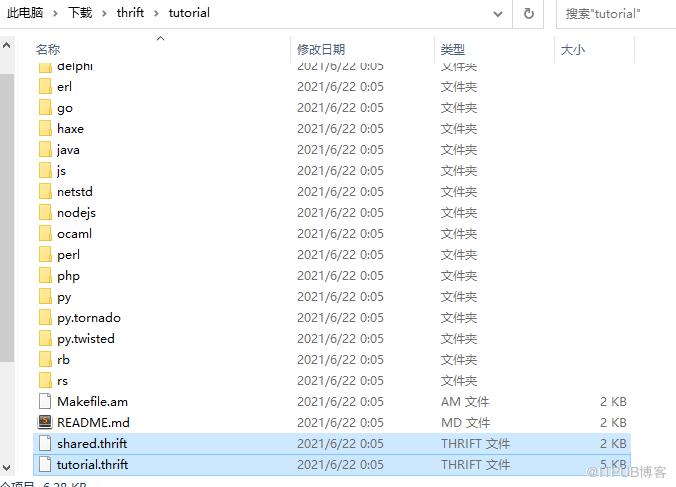Select the php folder name
The width and height of the screenshot is (676, 487).
68,276
